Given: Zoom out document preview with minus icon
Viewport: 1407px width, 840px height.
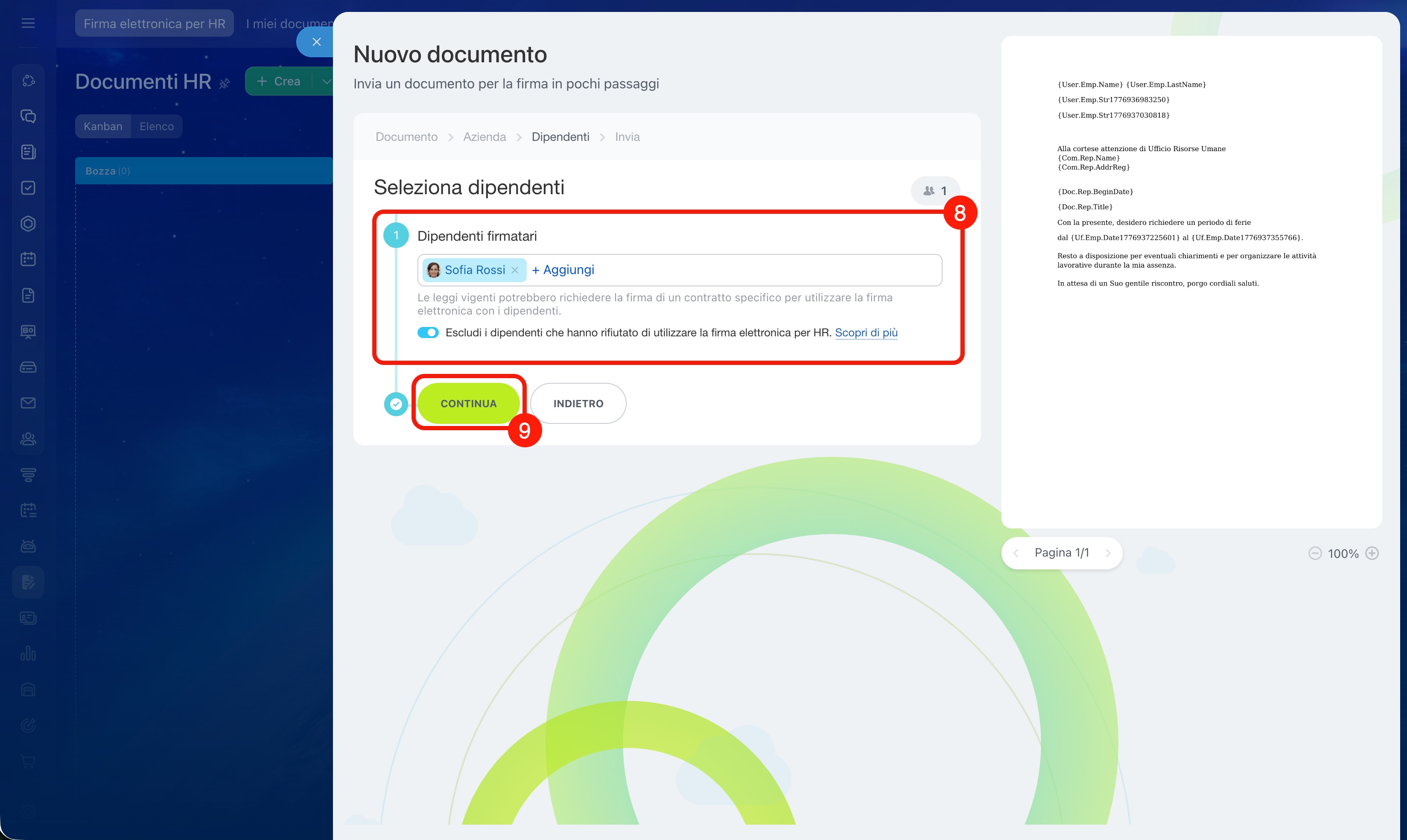Looking at the screenshot, I should (x=1315, y=553).
